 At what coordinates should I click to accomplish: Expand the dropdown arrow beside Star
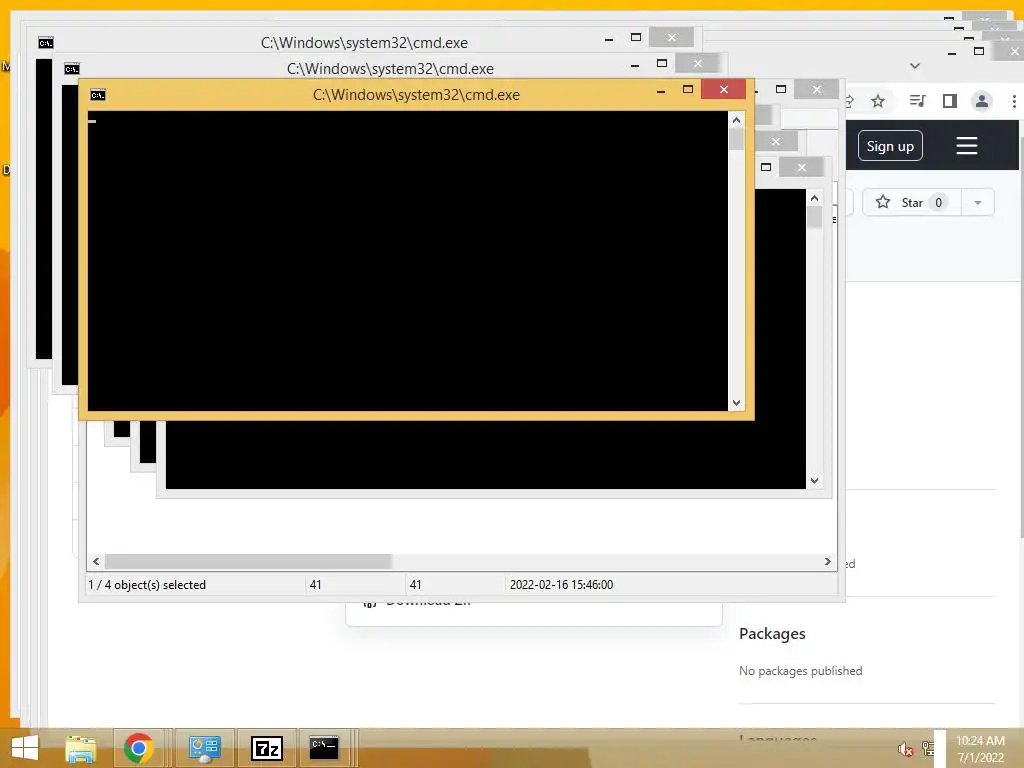[978, 202]
